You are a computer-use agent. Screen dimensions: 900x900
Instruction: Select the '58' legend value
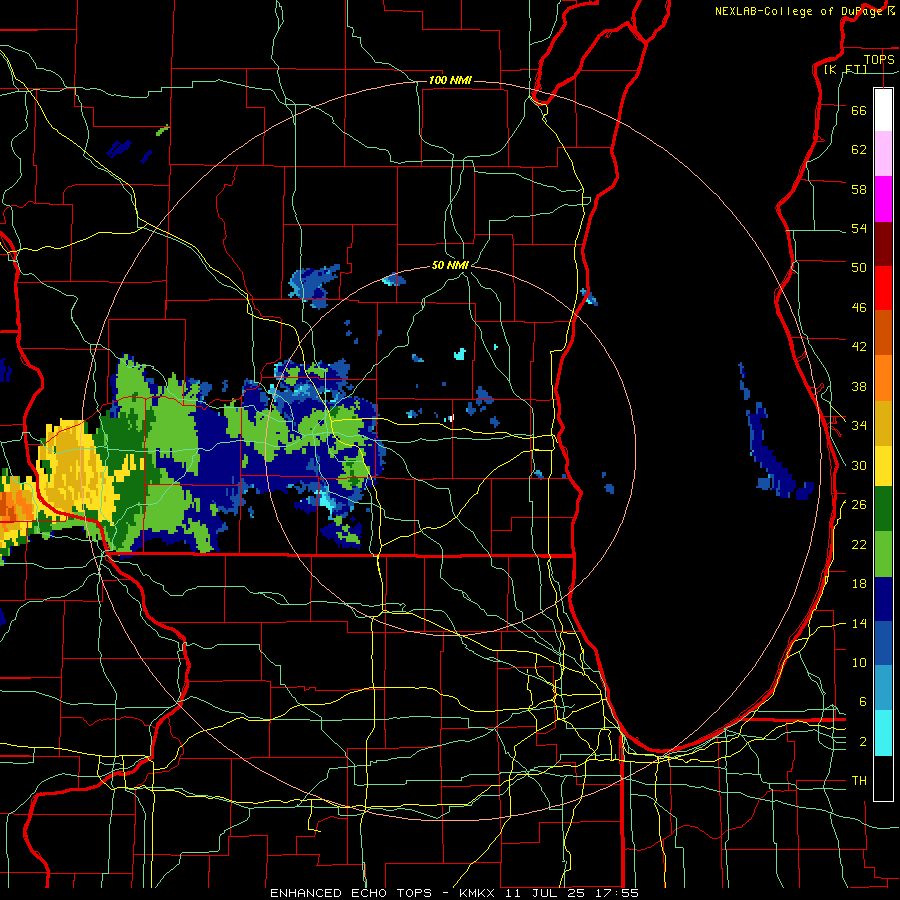(859, 189)
